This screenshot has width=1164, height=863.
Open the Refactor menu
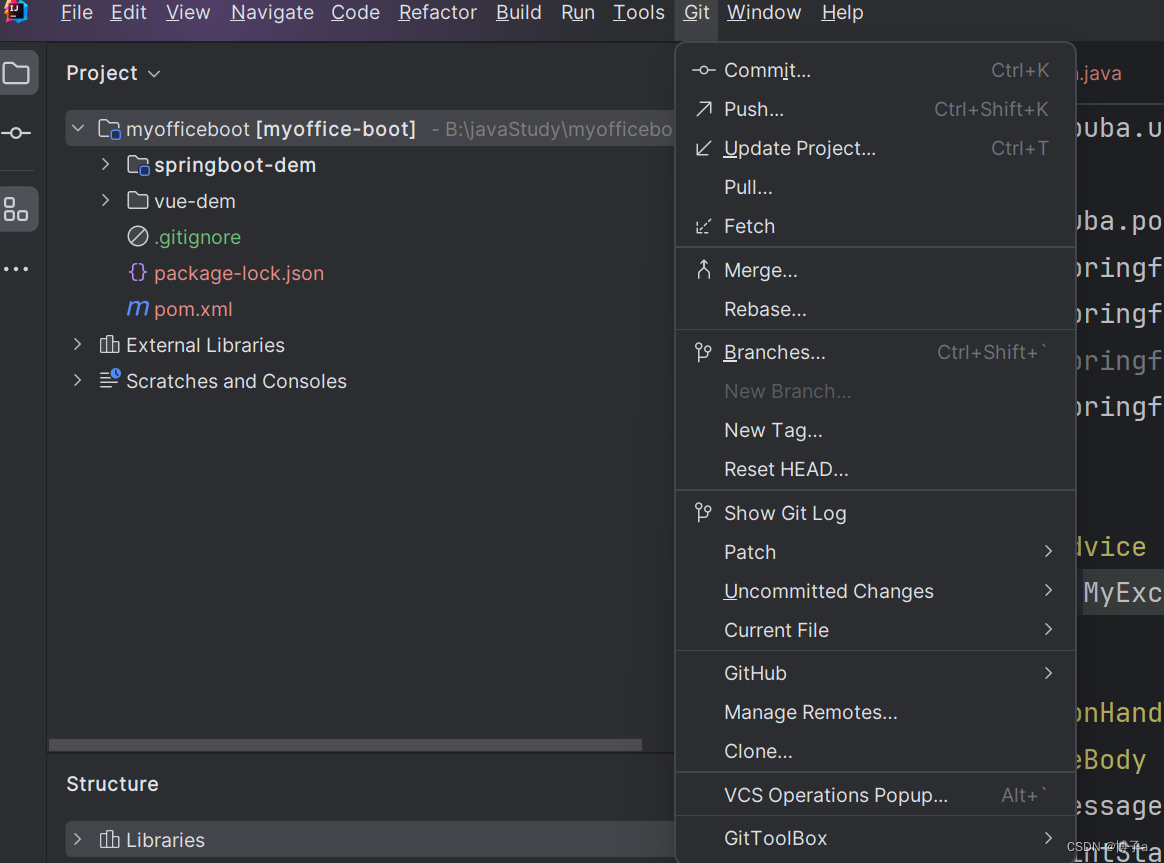[x=437, y=13]
